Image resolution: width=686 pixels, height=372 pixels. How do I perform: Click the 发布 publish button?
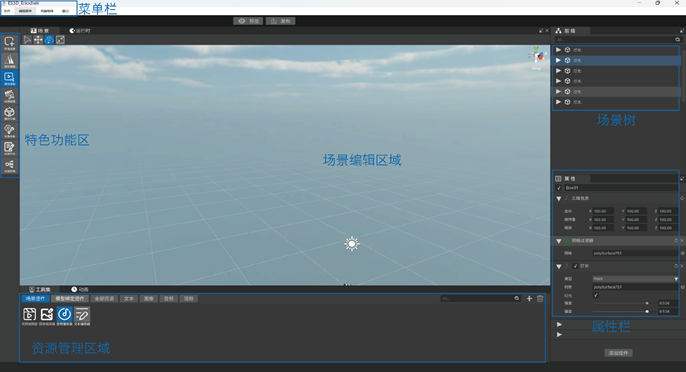[280, 21]
